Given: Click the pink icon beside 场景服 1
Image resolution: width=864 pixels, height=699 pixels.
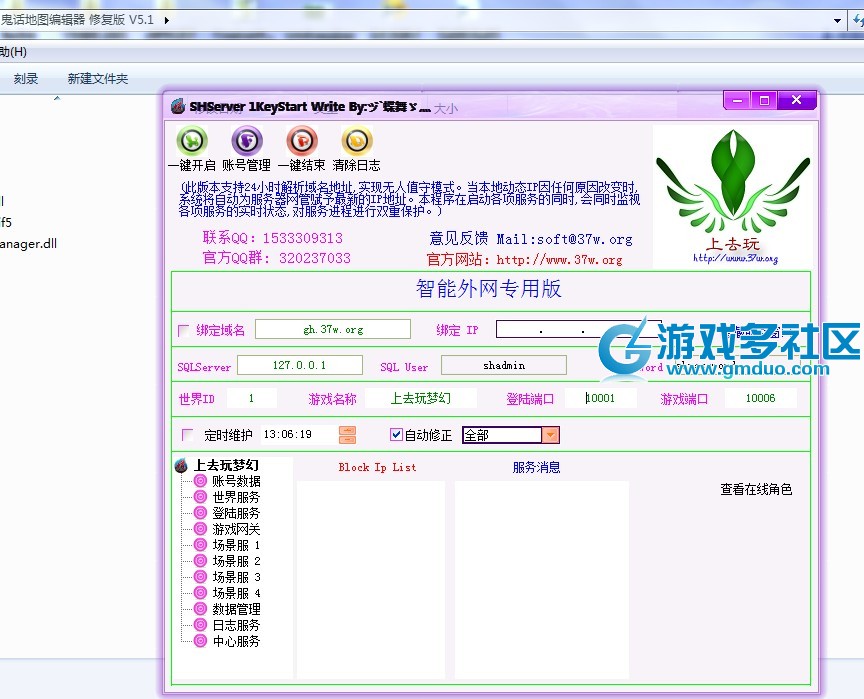Looking at the screenshot, I should click(x=200, y=545).
